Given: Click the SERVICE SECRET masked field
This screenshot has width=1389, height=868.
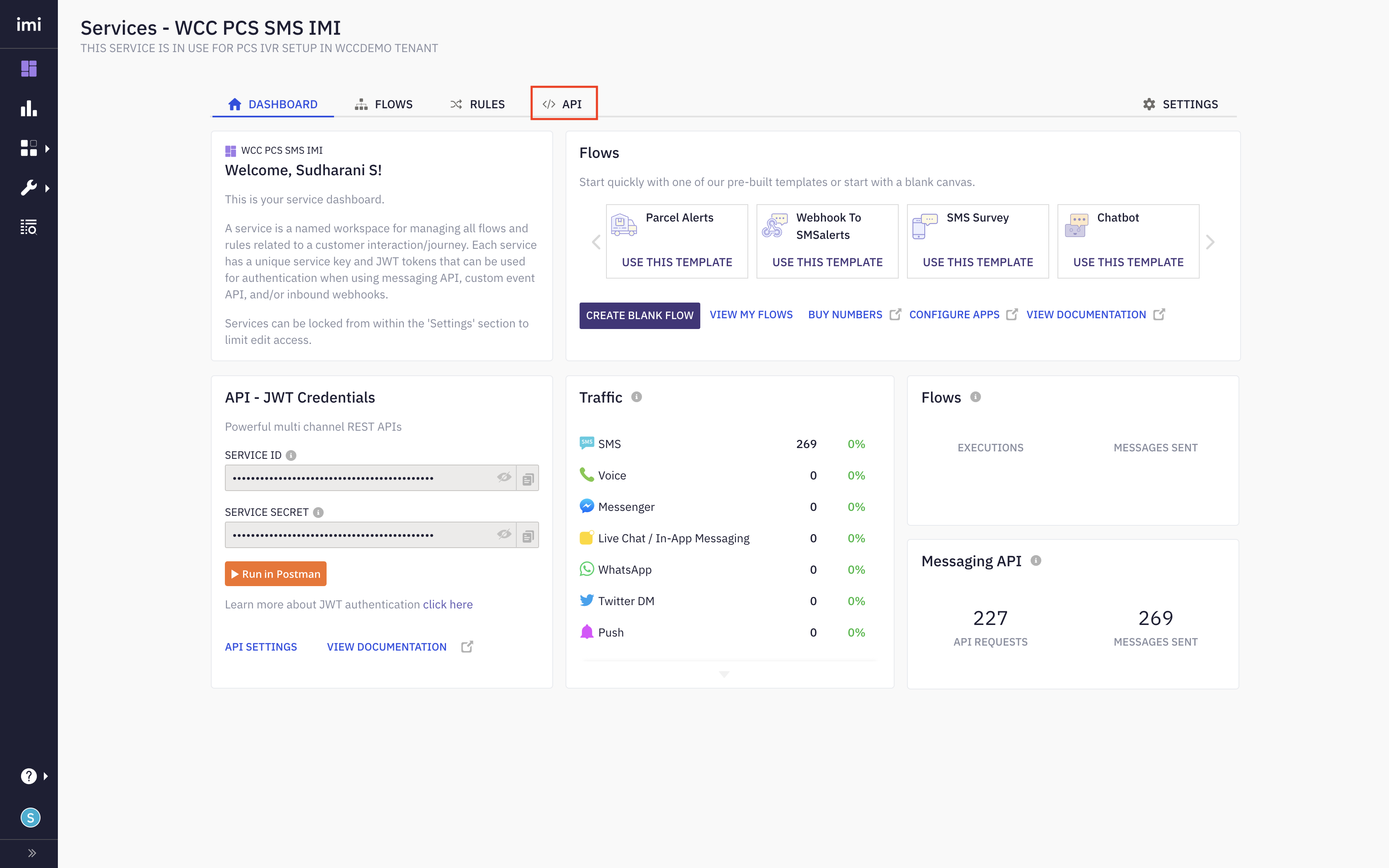Looking at the screenshot, I should click(370, 534).
